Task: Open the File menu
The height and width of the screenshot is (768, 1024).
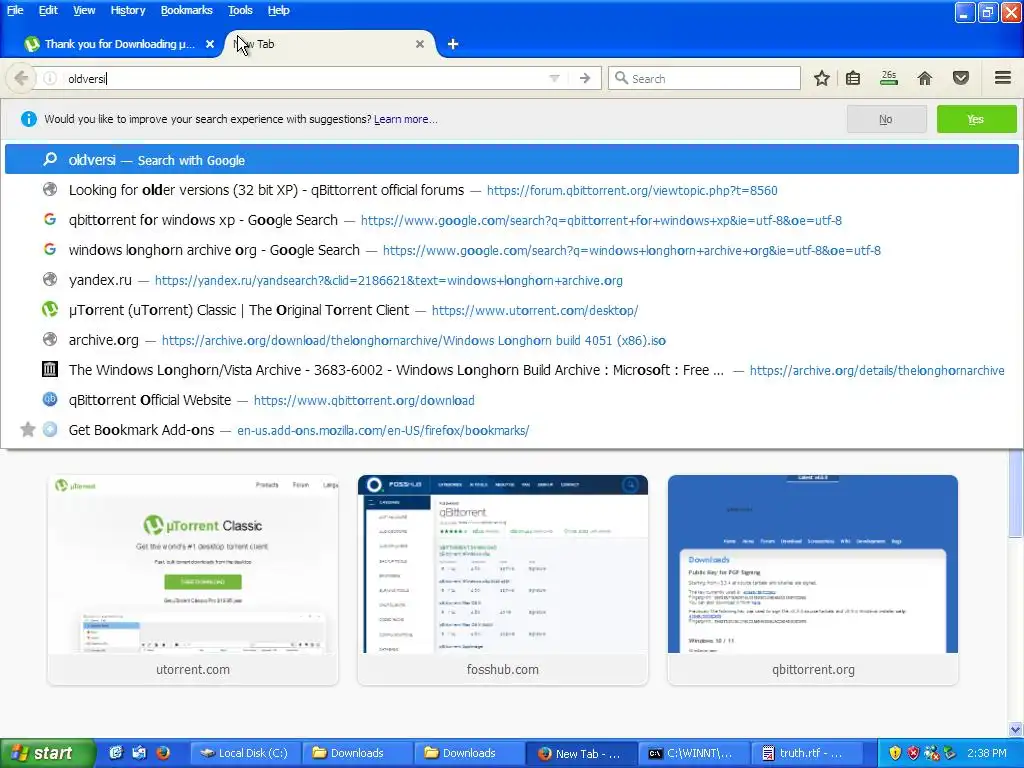Action: (14, 10)
